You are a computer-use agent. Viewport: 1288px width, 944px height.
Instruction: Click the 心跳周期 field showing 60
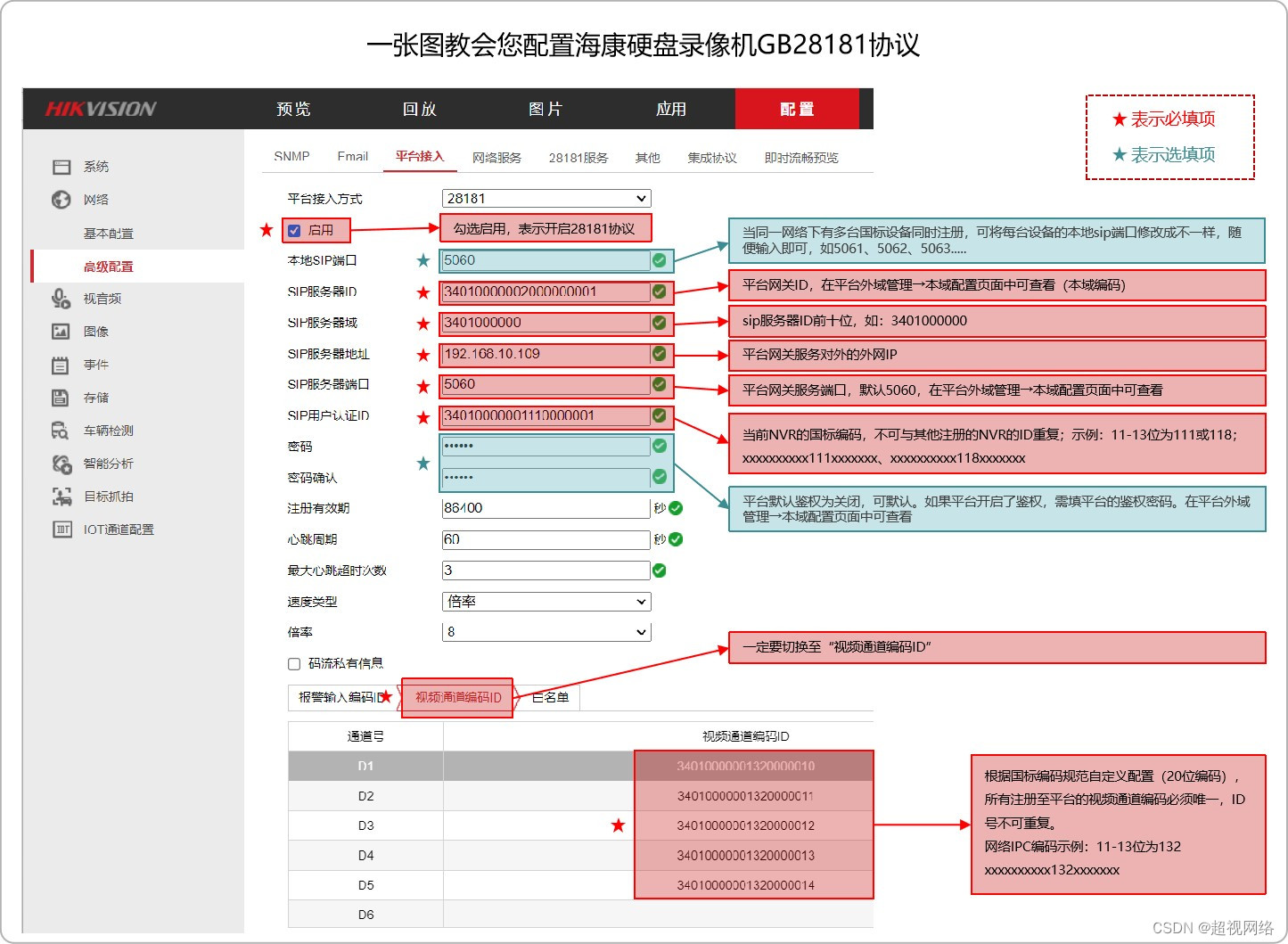pos(546,539)
